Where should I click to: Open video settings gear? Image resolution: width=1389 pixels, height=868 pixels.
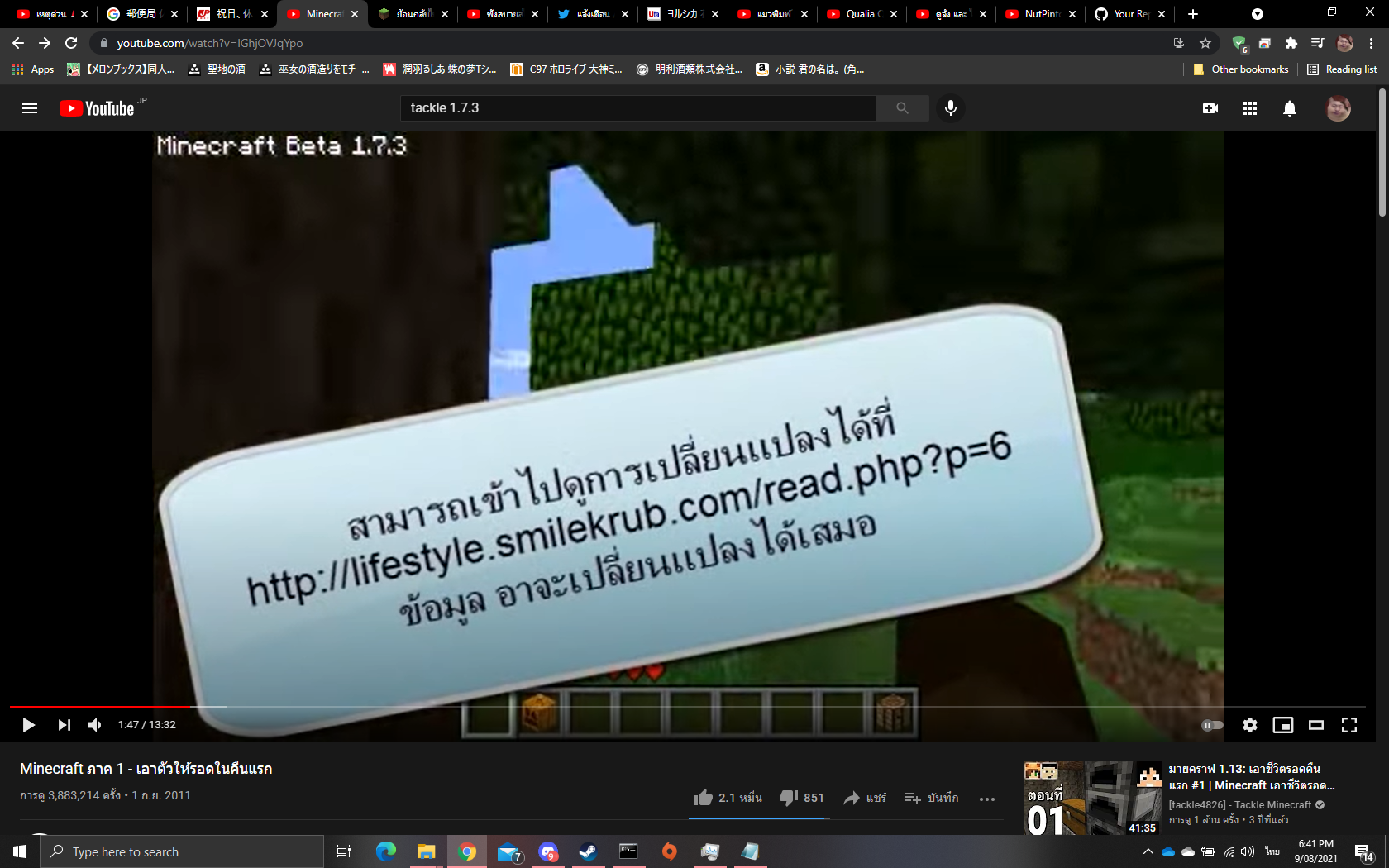click(1250, 725)
